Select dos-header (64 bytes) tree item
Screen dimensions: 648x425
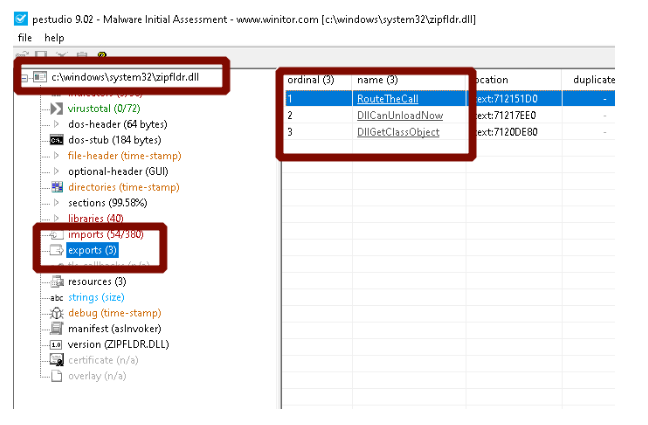click(118, 124)
